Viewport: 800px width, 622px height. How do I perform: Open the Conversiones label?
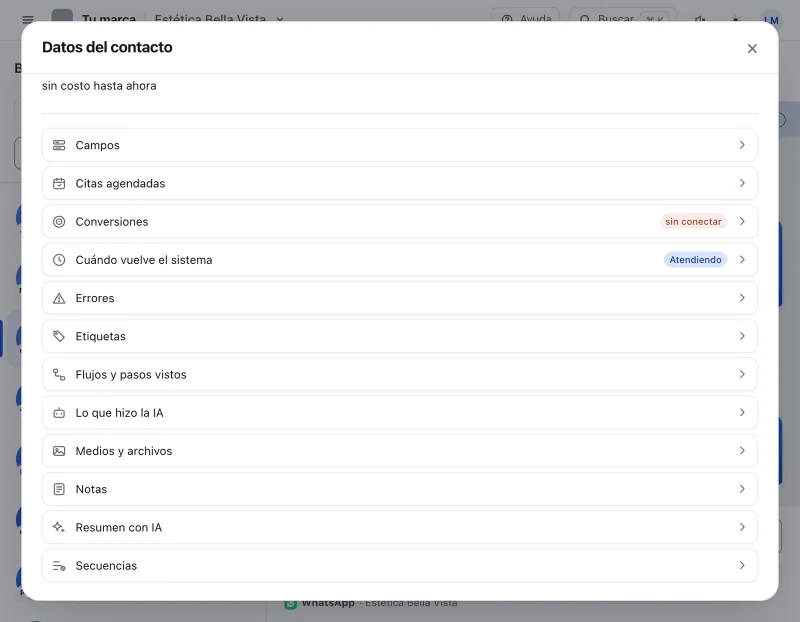112,222
